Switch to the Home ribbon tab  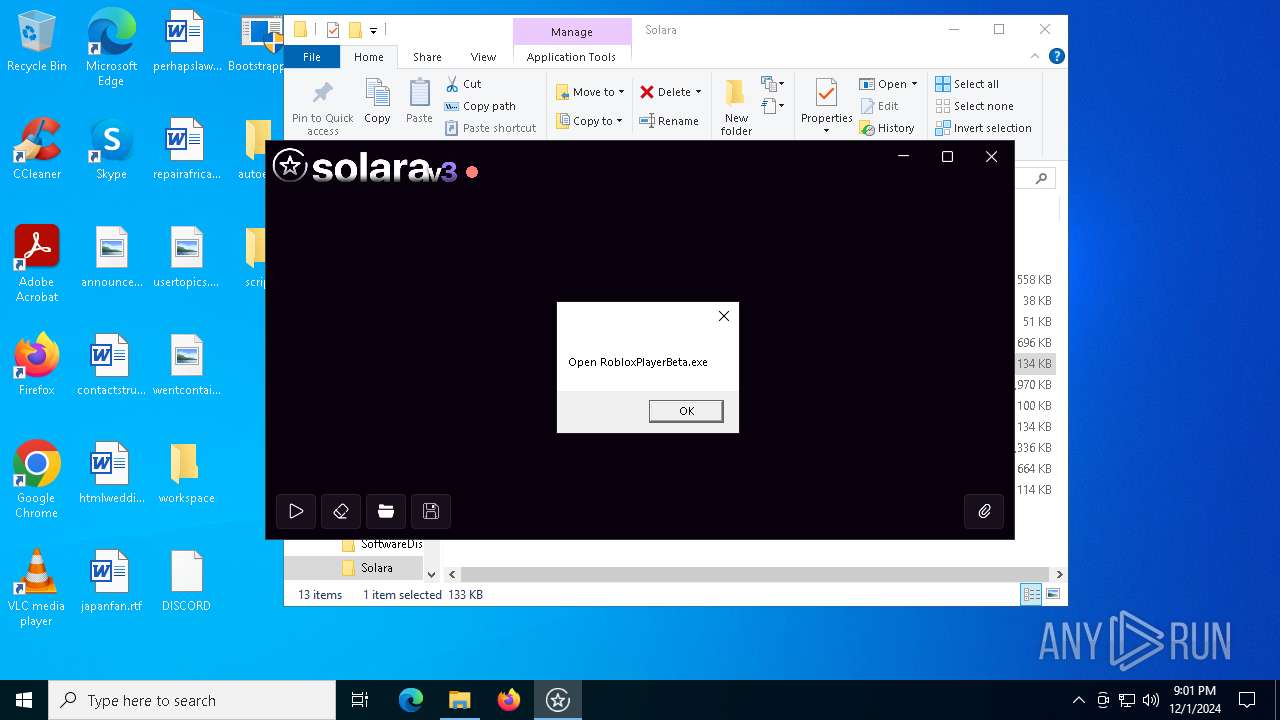coord(368,57)
